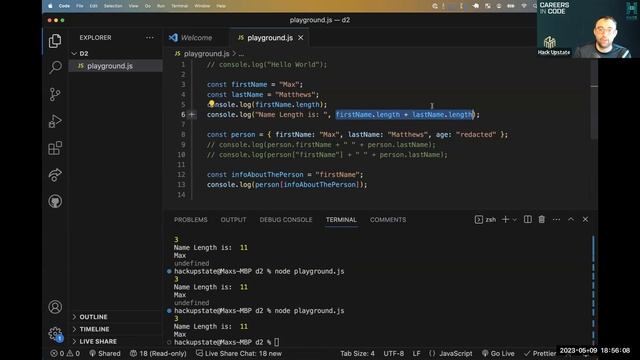The height and width of the screenshot is (360, 640).
Task: Select the Terminal panel tab
Action: pos(341,220)
